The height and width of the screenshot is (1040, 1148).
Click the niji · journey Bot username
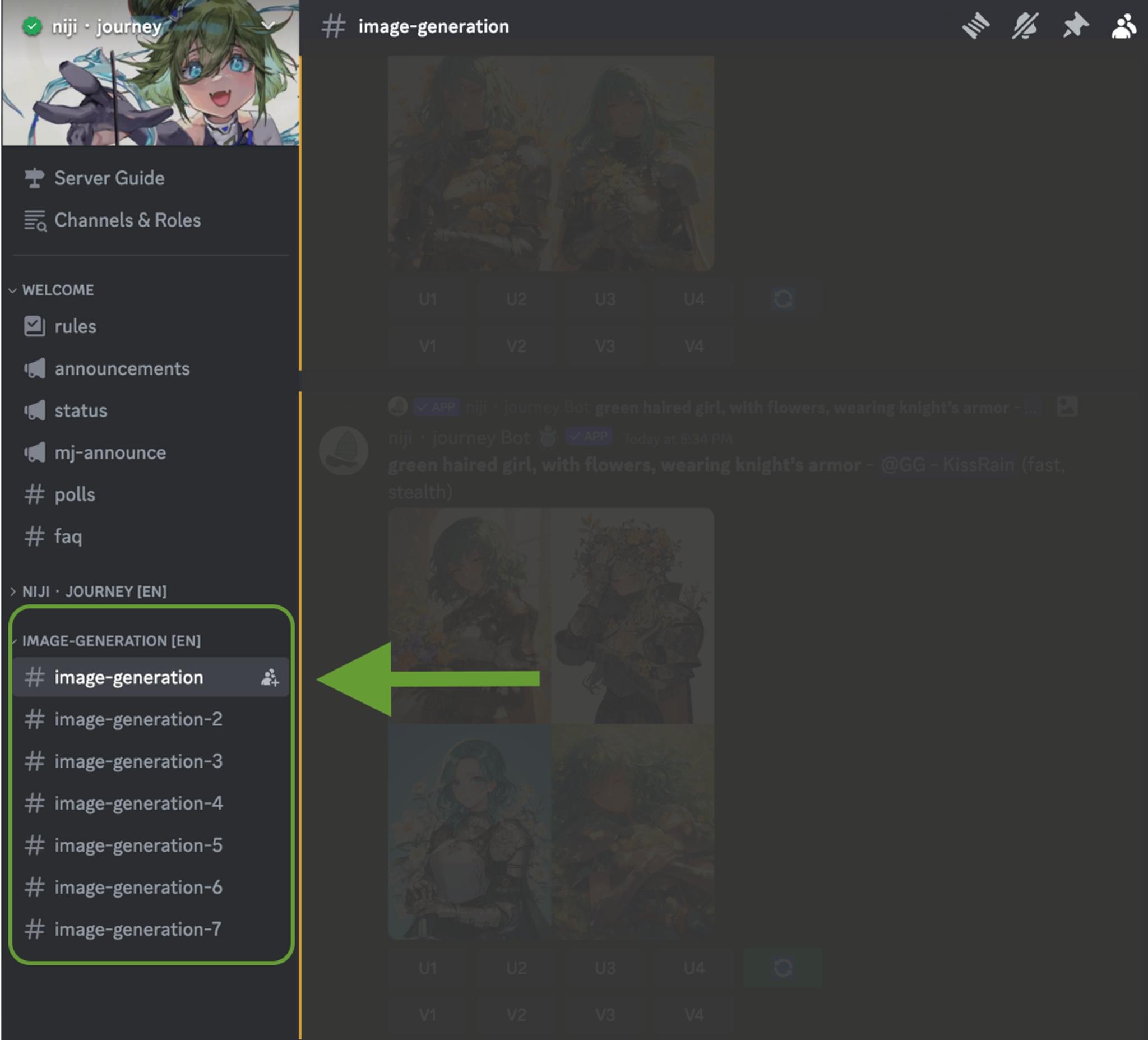click(460, 437)
